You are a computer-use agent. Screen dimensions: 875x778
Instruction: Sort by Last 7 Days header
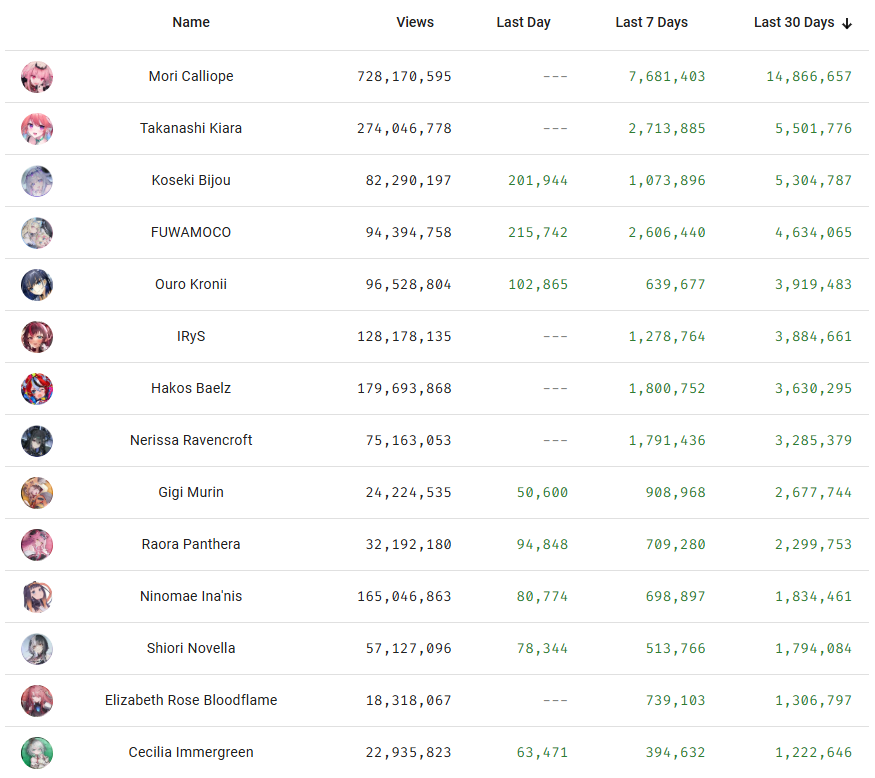[x=651, y=22]
